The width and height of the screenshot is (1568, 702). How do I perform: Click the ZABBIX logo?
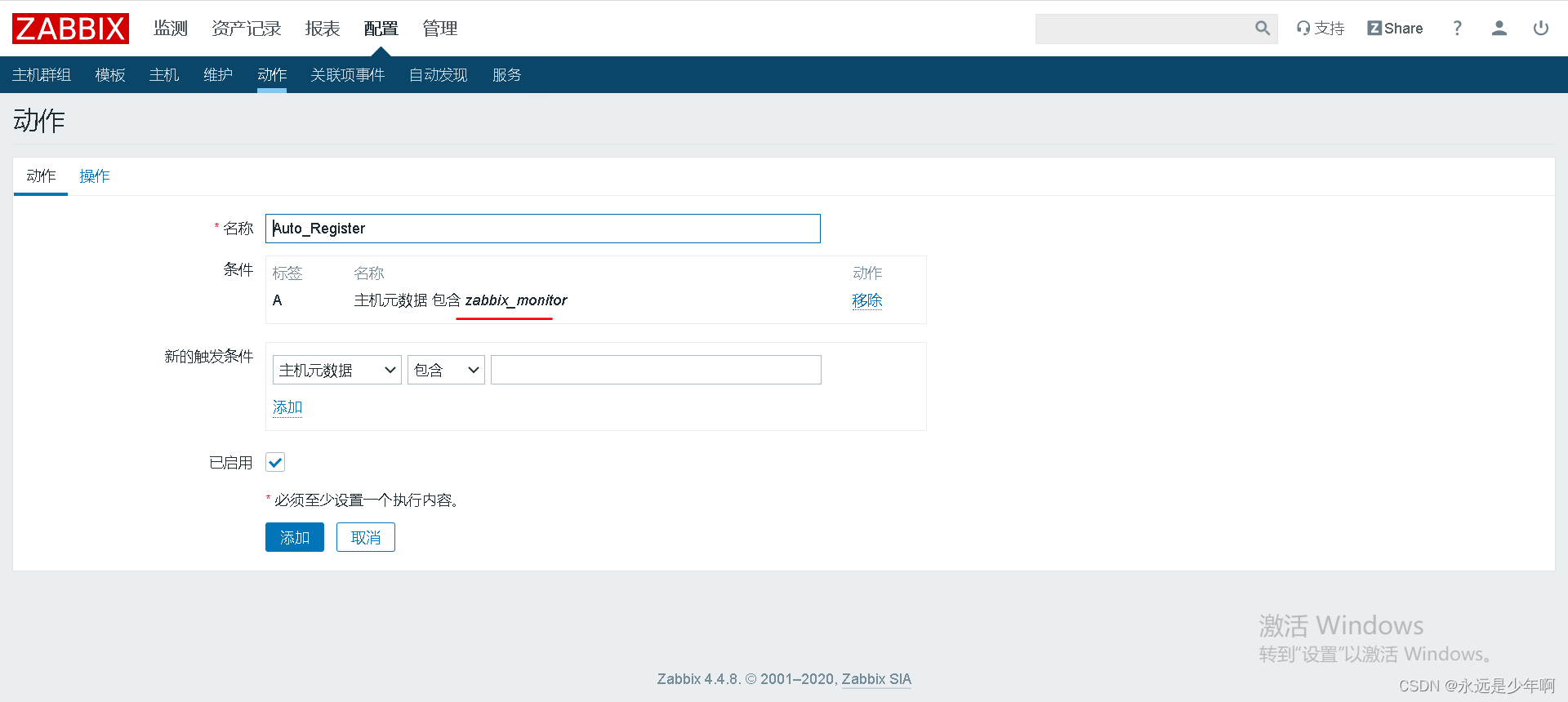click(70, 29)
